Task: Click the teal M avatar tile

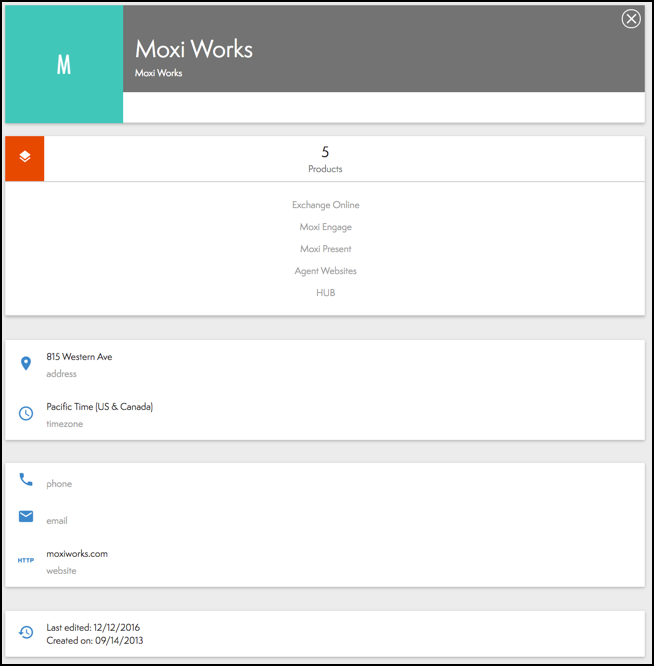Action: pos(64,65)
